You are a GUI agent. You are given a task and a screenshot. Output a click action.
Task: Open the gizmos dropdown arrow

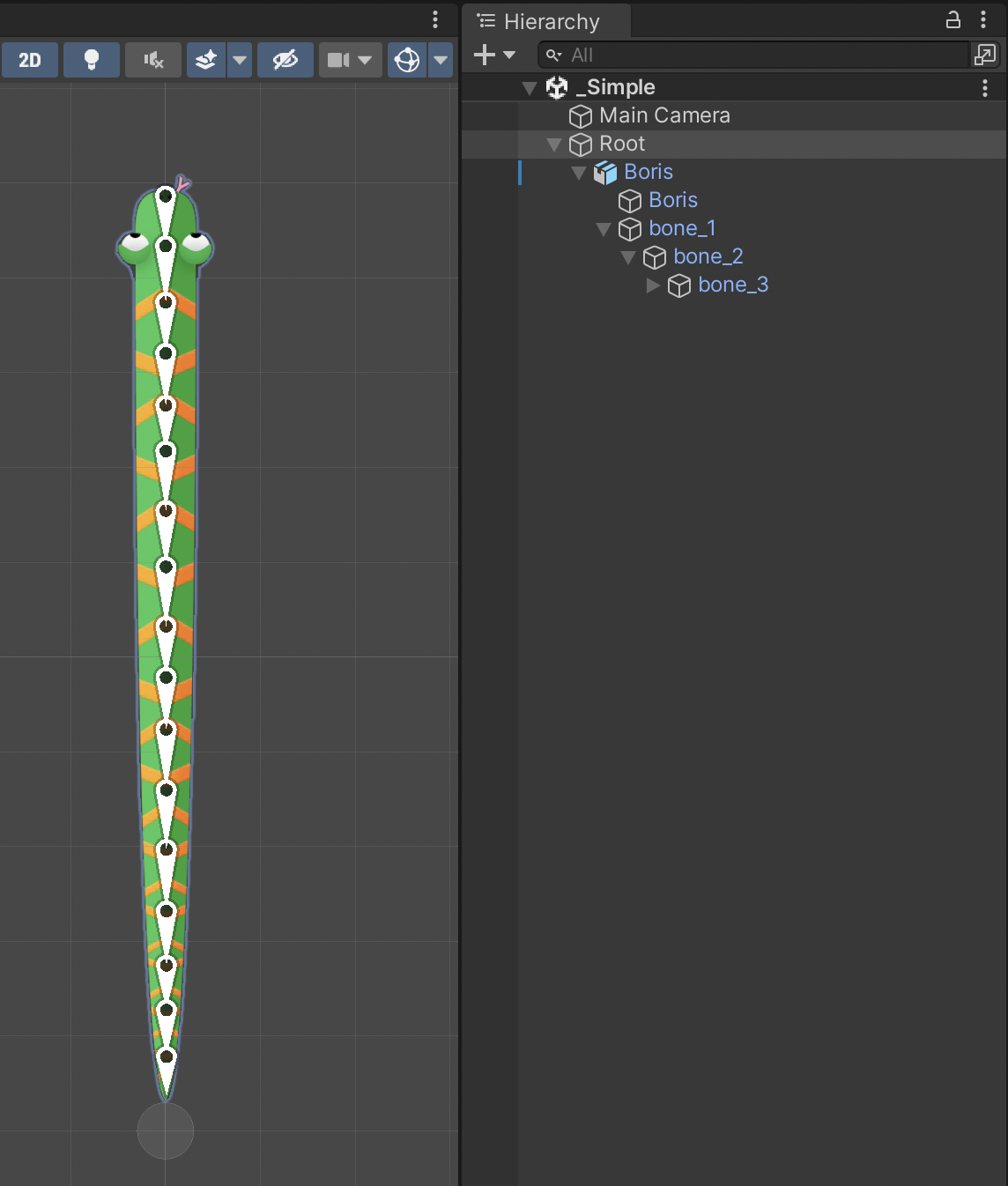coord(441,60)
